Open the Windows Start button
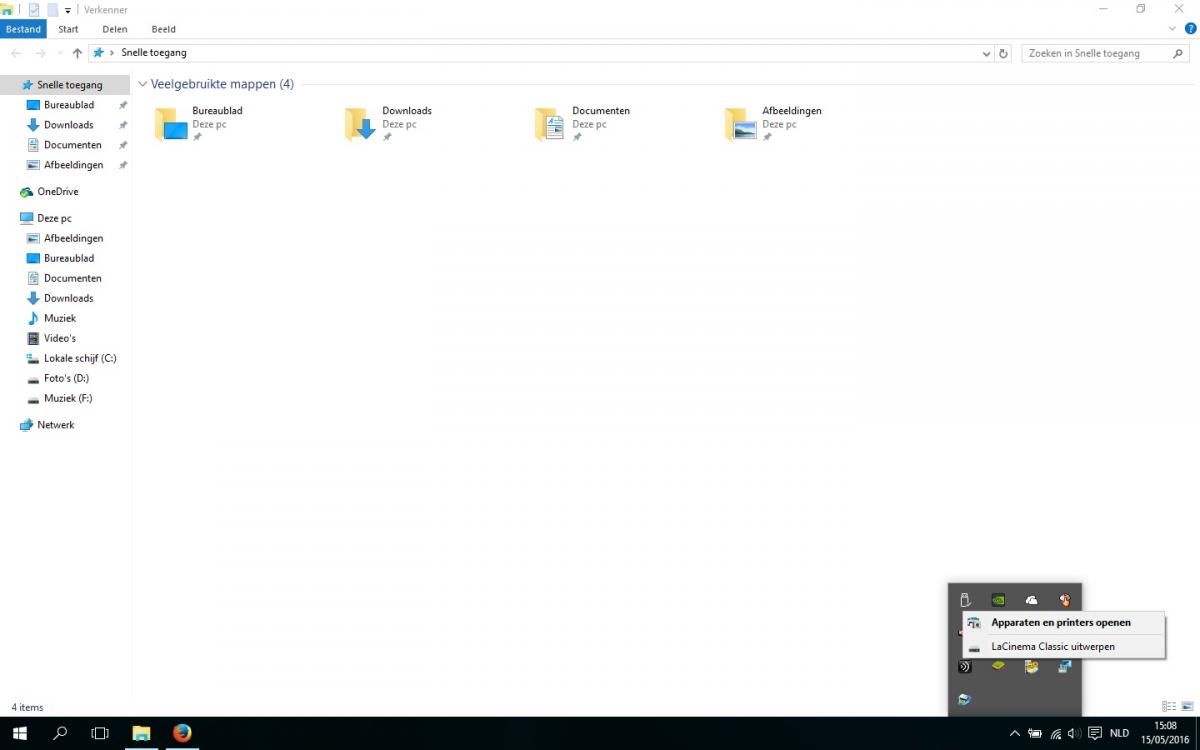This screenshot has height=750, width=1200. point(19,733)
